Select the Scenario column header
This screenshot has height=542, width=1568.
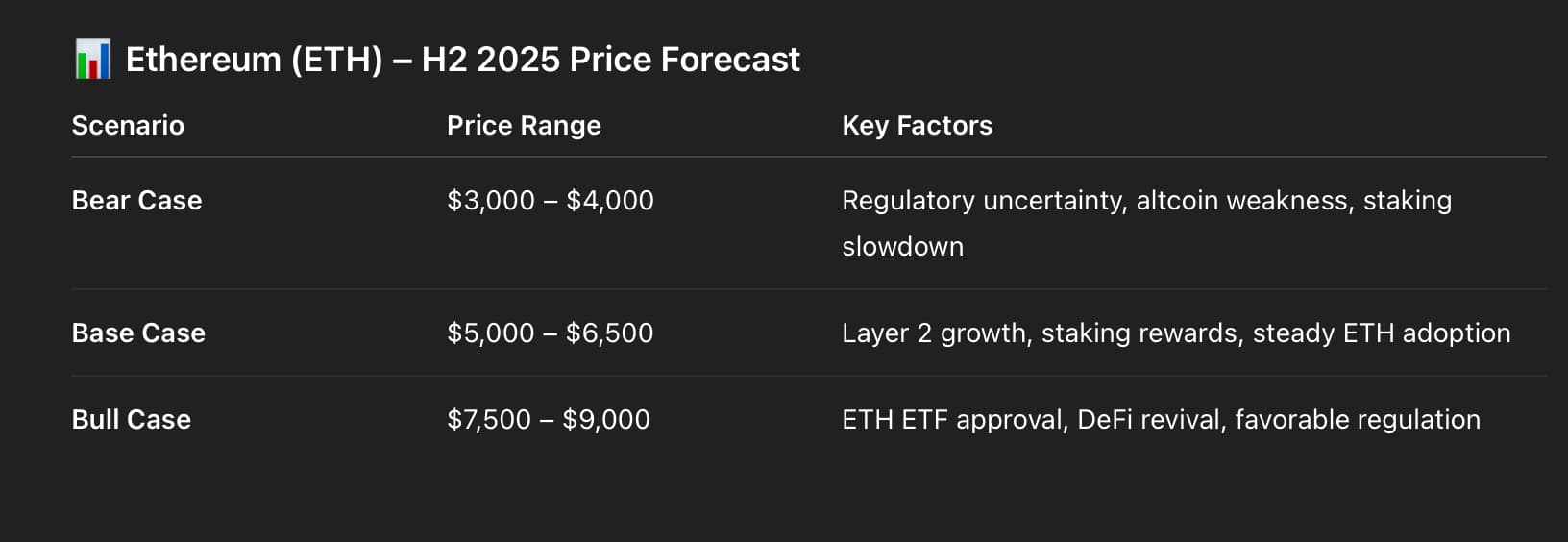pos(128,126)
